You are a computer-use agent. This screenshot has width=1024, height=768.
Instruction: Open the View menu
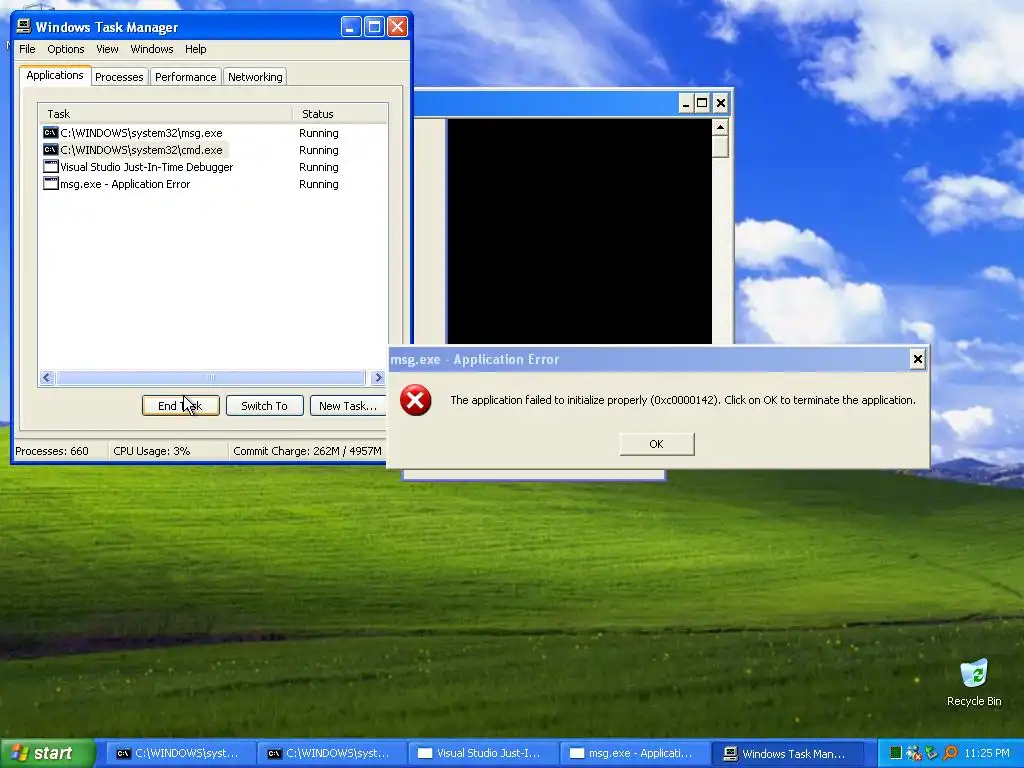pos(107,49)
